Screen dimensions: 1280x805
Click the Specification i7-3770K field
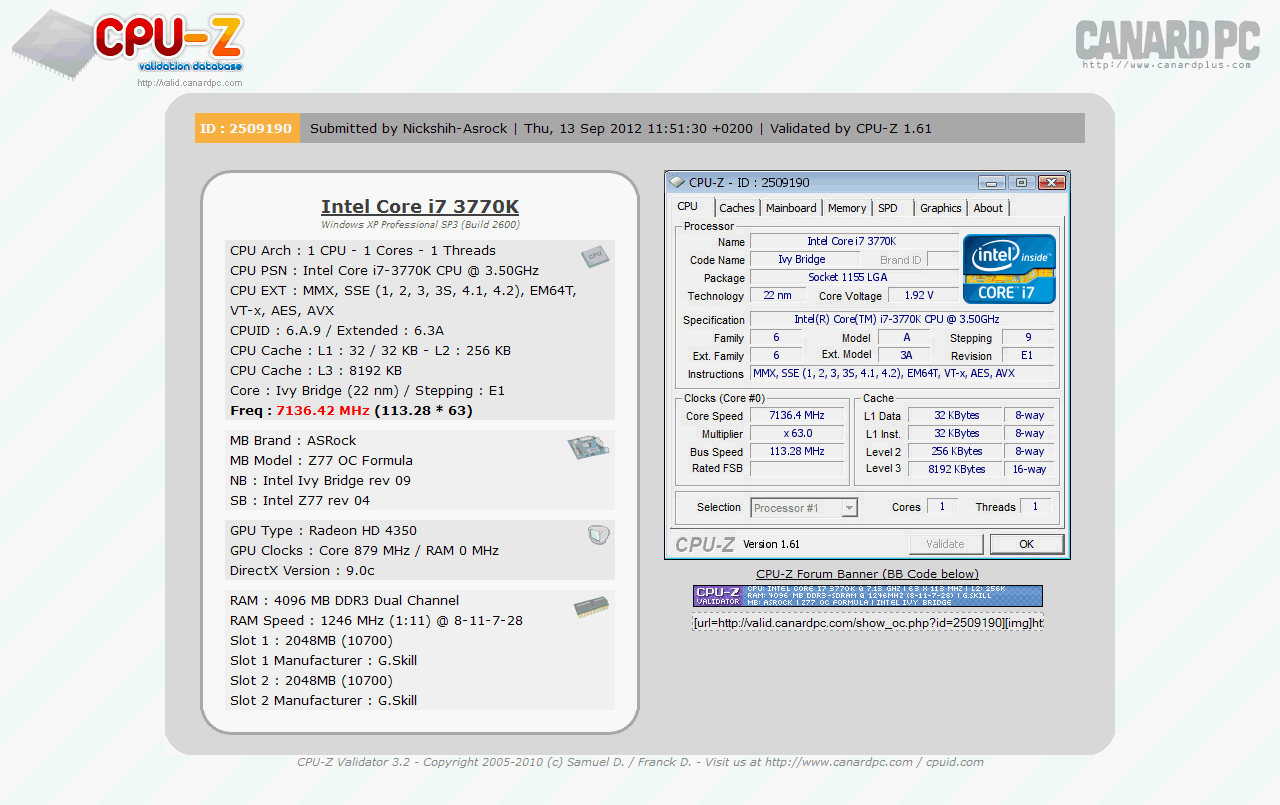pyautogui.click(x=902, y=320)
